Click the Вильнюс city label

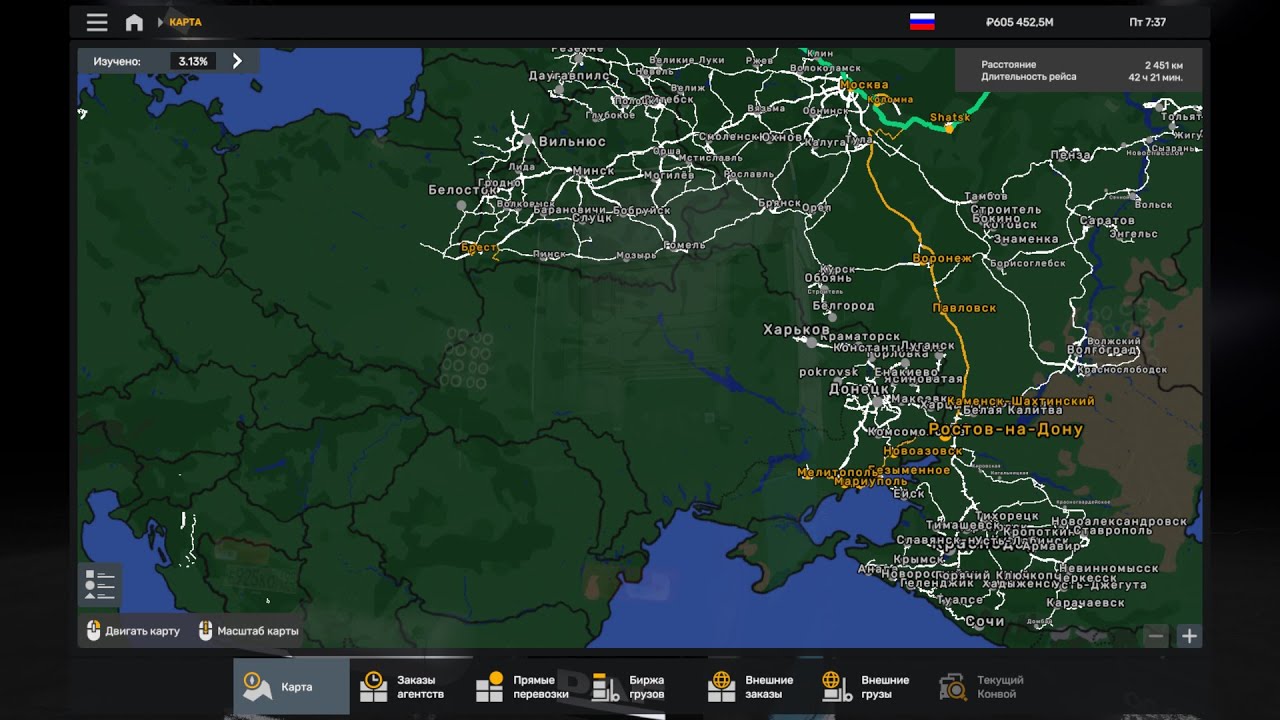click(572, 141)
